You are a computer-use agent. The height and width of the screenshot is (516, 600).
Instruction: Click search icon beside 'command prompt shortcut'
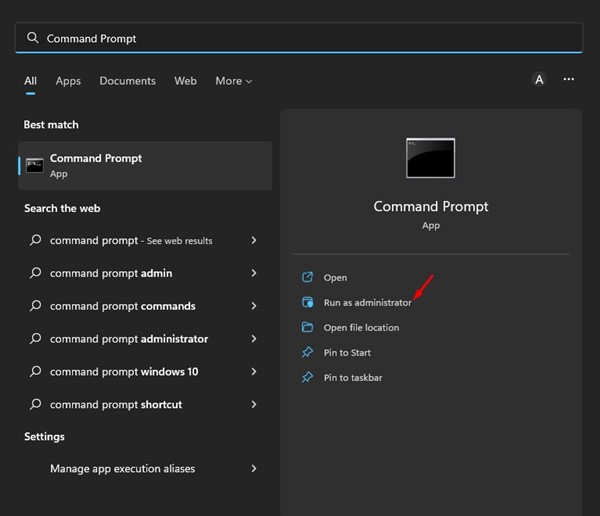click(x=36, y=404)
